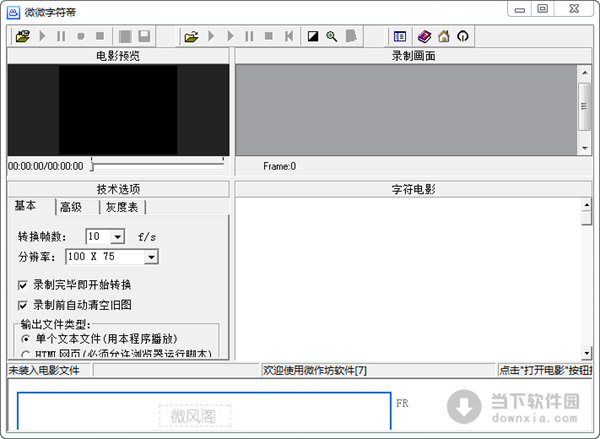Click the play icon directly left of the second pause icon
Screen dimensions: 600x439
[230, 36]
